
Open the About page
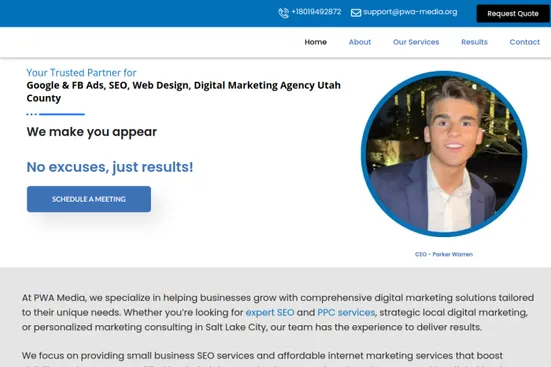[x=359, y=42]
